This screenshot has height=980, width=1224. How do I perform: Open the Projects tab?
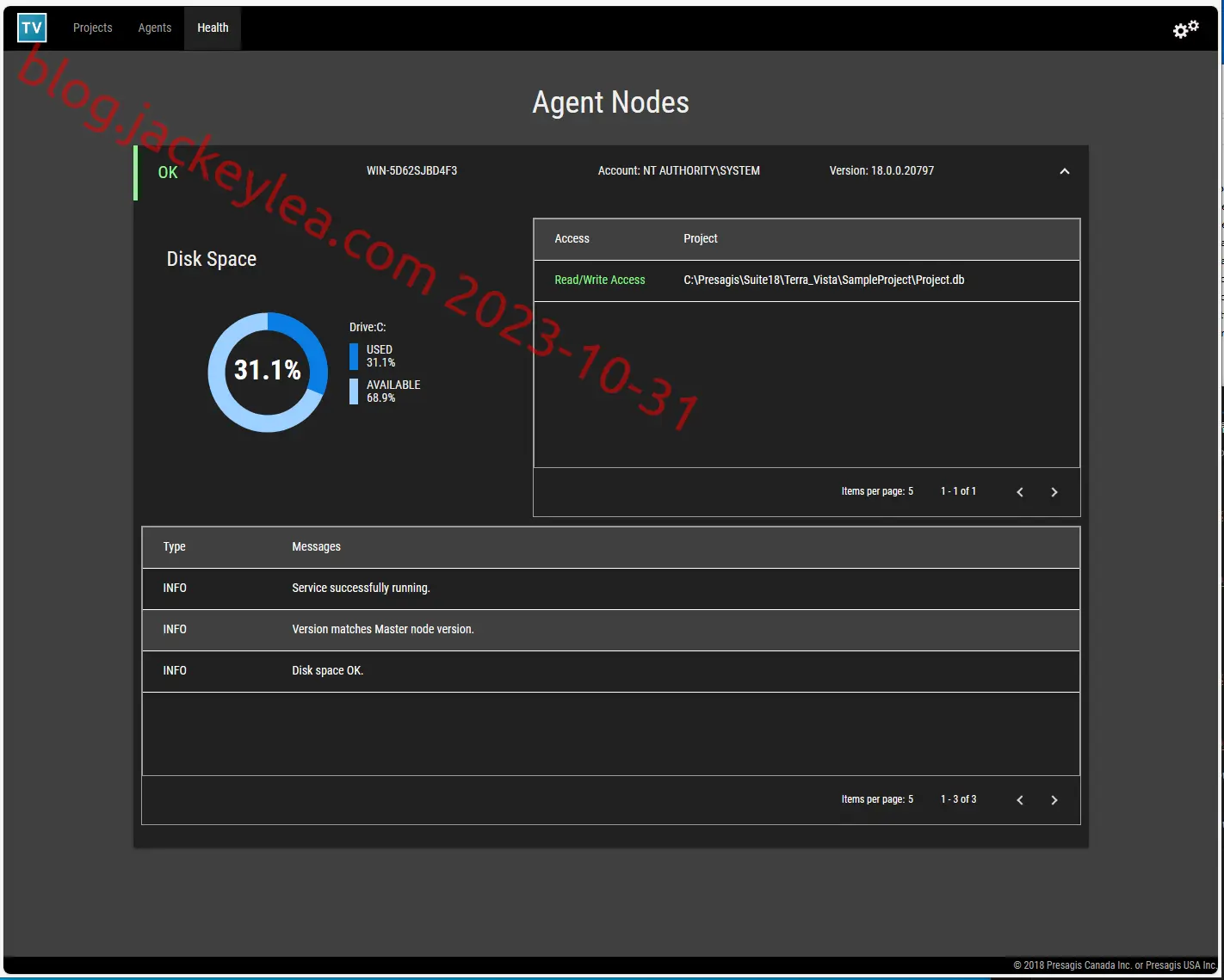(x=92, y=28)
